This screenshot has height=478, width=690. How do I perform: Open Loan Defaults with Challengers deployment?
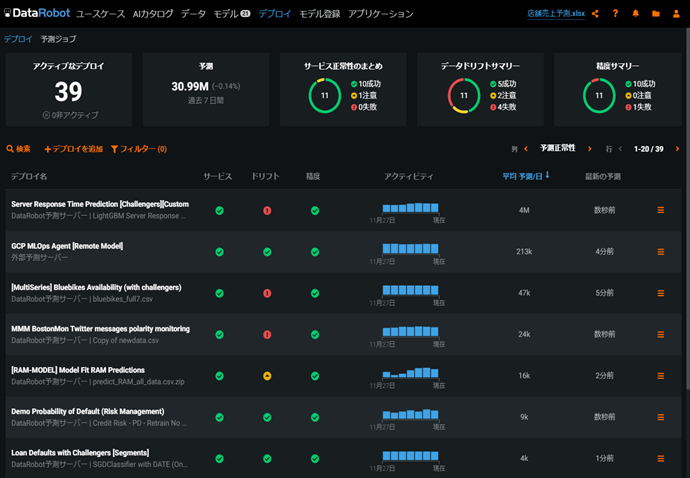tap(80, 453)
